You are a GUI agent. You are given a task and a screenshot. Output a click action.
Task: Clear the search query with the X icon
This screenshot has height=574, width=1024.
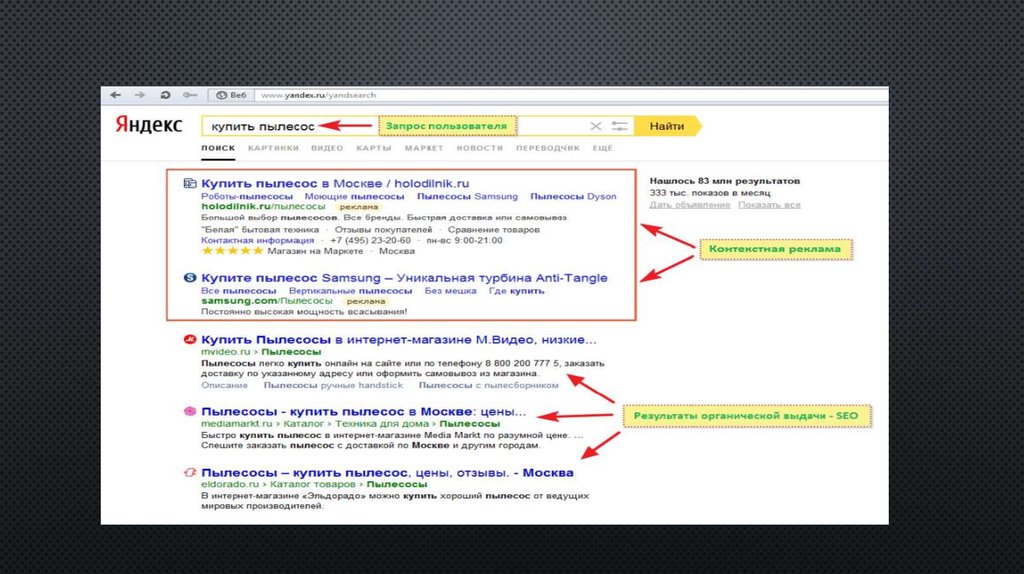click(596, 126)
